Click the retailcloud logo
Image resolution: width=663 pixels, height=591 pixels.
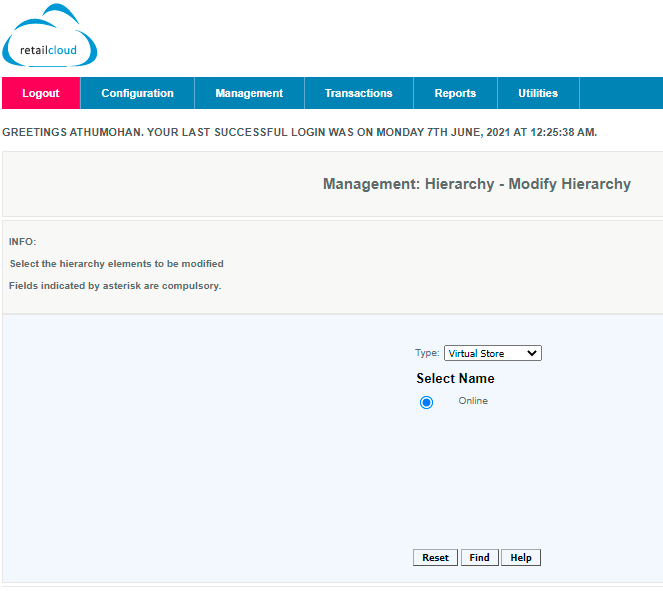49,36
